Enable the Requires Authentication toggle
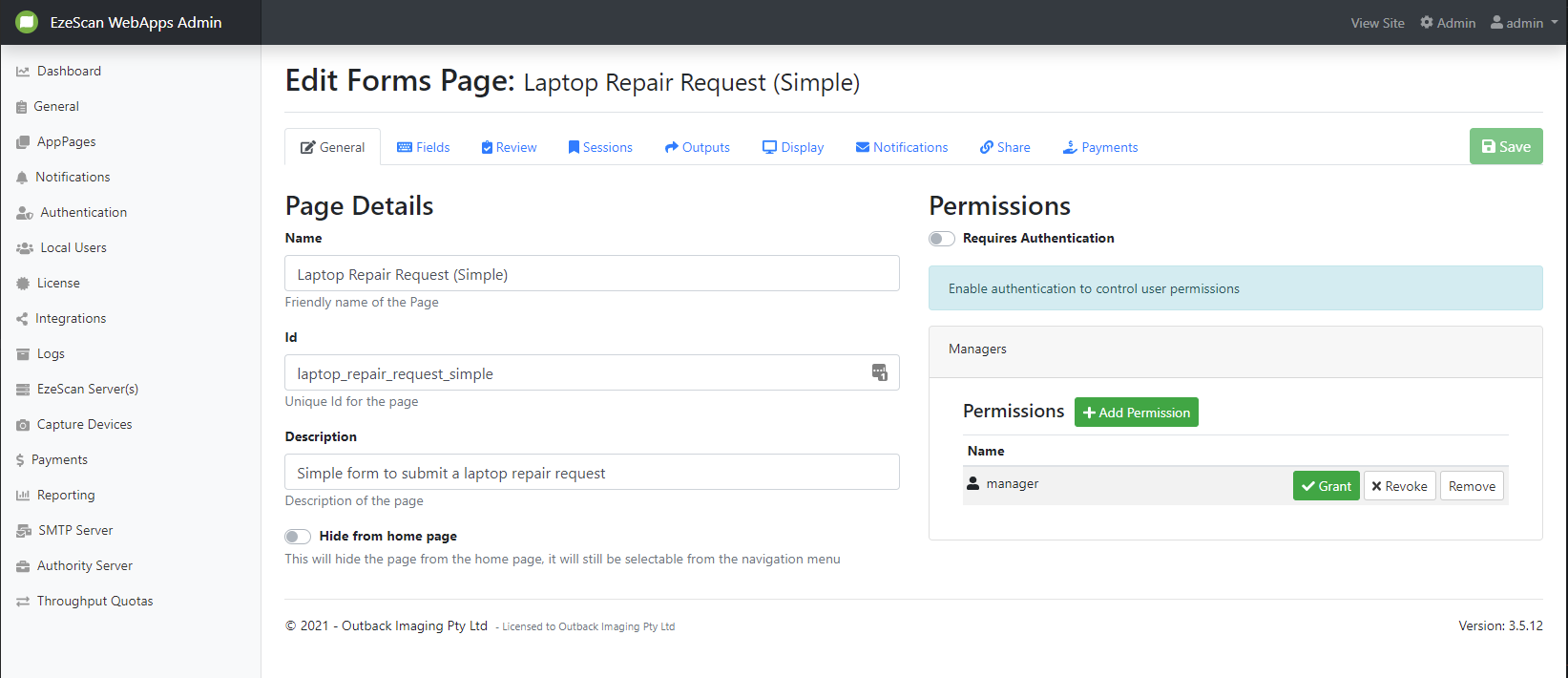The image size is (1568, 678). (x=942, y=239)
